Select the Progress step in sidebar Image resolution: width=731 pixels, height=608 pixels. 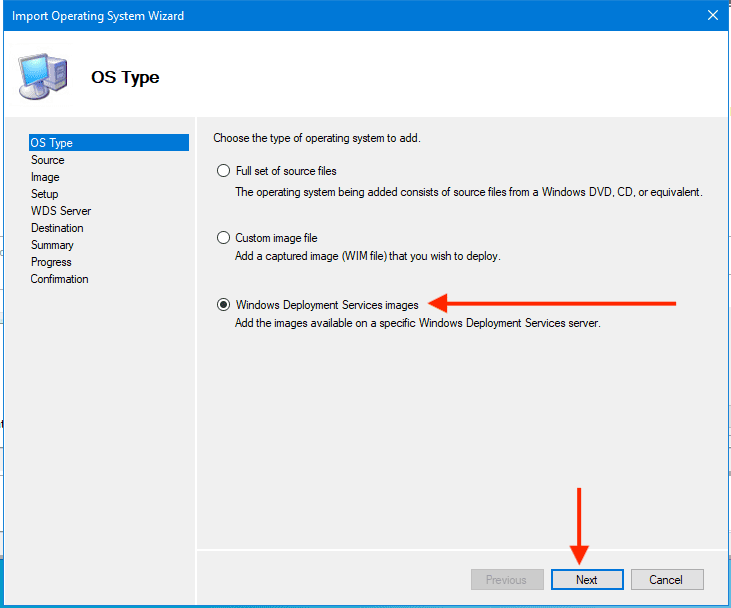[x=51, y=262]
